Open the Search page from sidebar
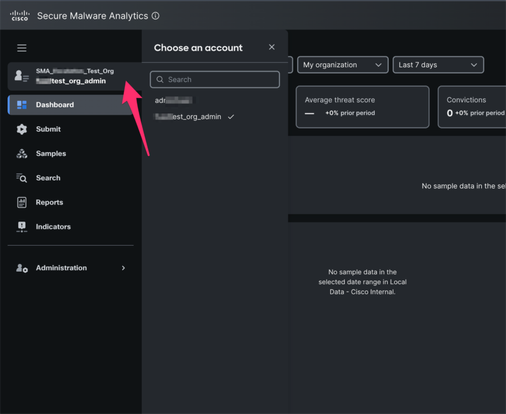Screen dimensions: 506x414 48,178
